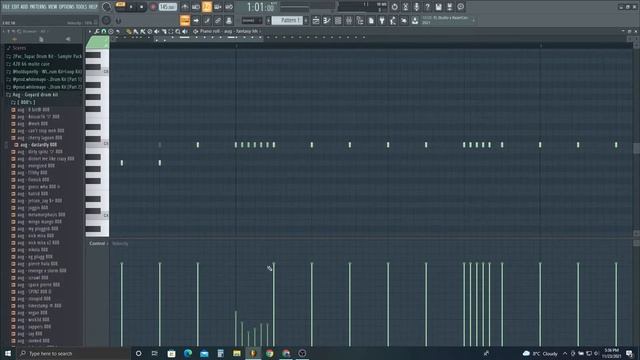This screenshot has width=640, height=360.
Task: Select avg - energized 808 sample
Action: [33, 166]
